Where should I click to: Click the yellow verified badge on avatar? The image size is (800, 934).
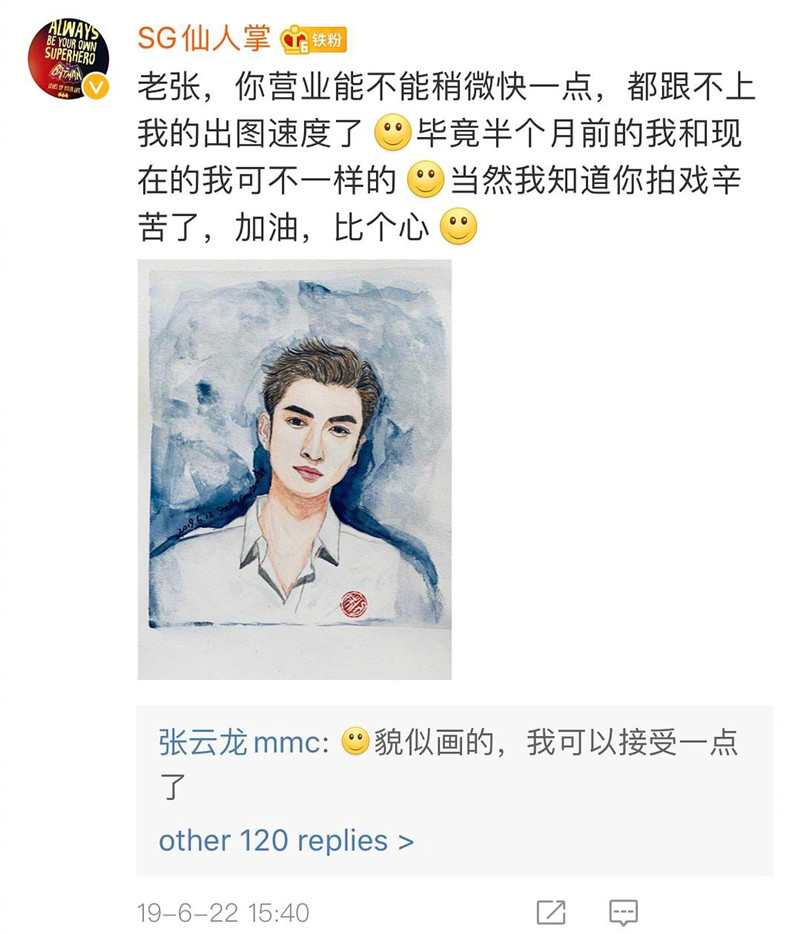tap(96, 87)
